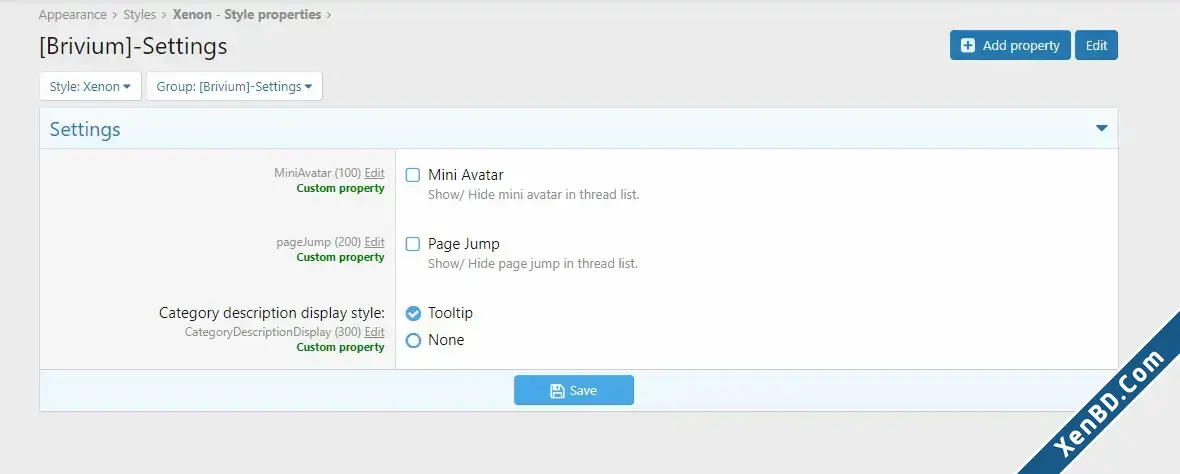The height and width of the screenshot is (474, 1180).
Task: Collapse the Settings section arrow
Action: (1102, 129)
